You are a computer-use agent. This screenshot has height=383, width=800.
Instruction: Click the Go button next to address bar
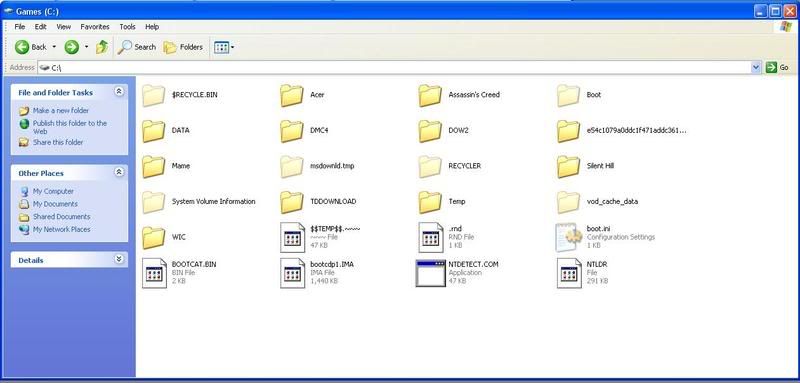coord(778,67)
